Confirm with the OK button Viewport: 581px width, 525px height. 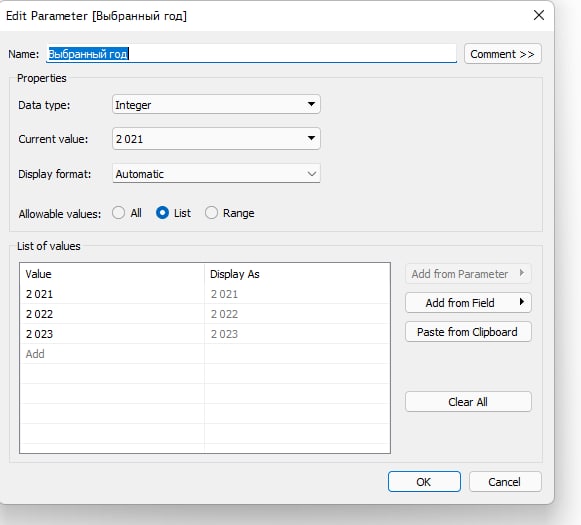424,482
